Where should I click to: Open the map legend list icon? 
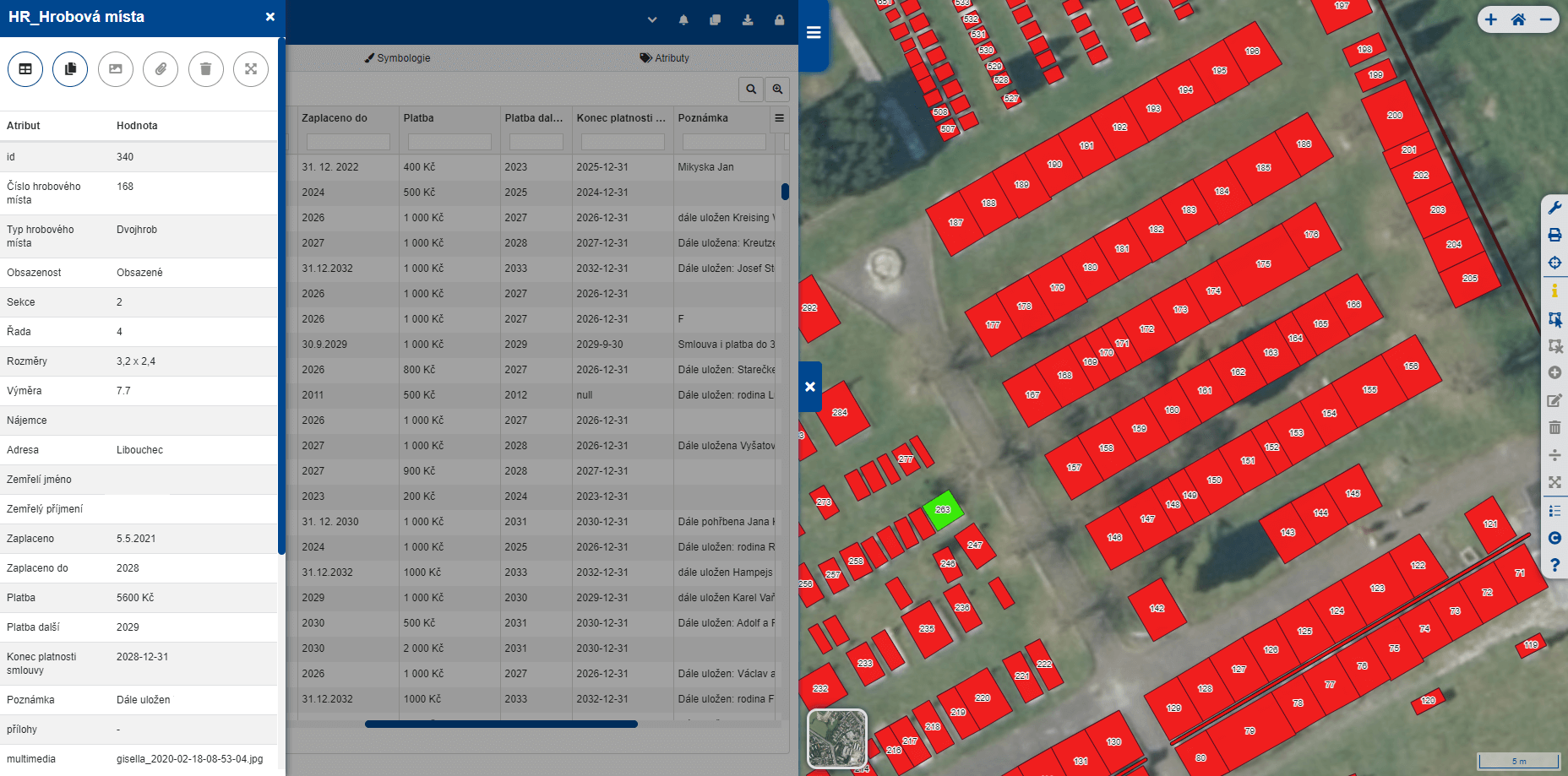[x=1554, y=511]
